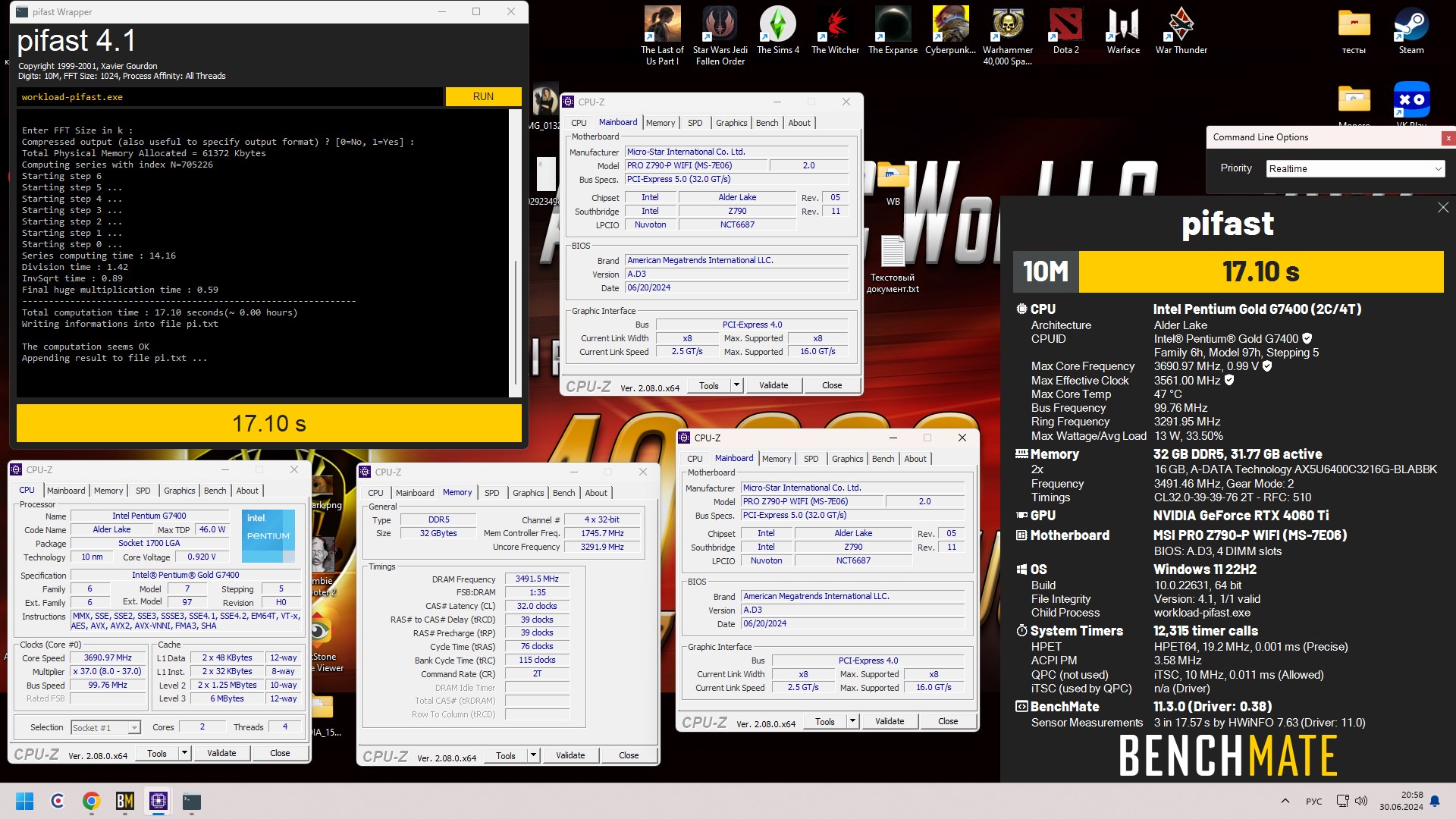
Task: Click the 17.10 s result bar in pifast wrapper
Action: click(269, 423)
